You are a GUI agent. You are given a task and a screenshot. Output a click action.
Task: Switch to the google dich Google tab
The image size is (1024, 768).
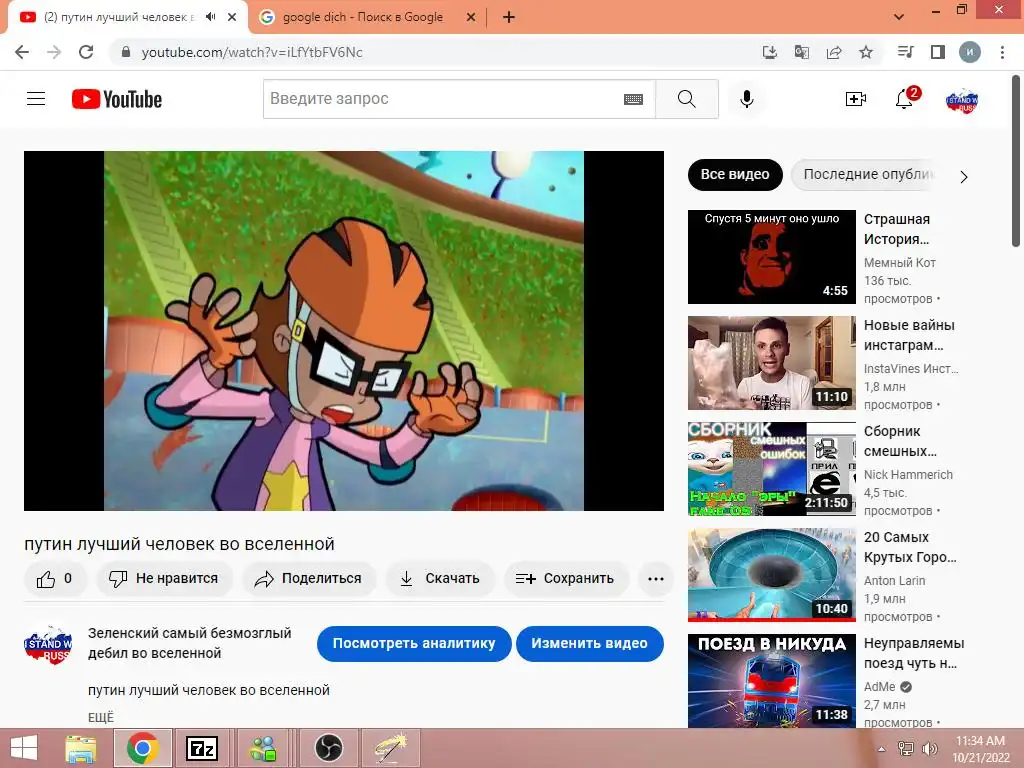coord(362,17)
